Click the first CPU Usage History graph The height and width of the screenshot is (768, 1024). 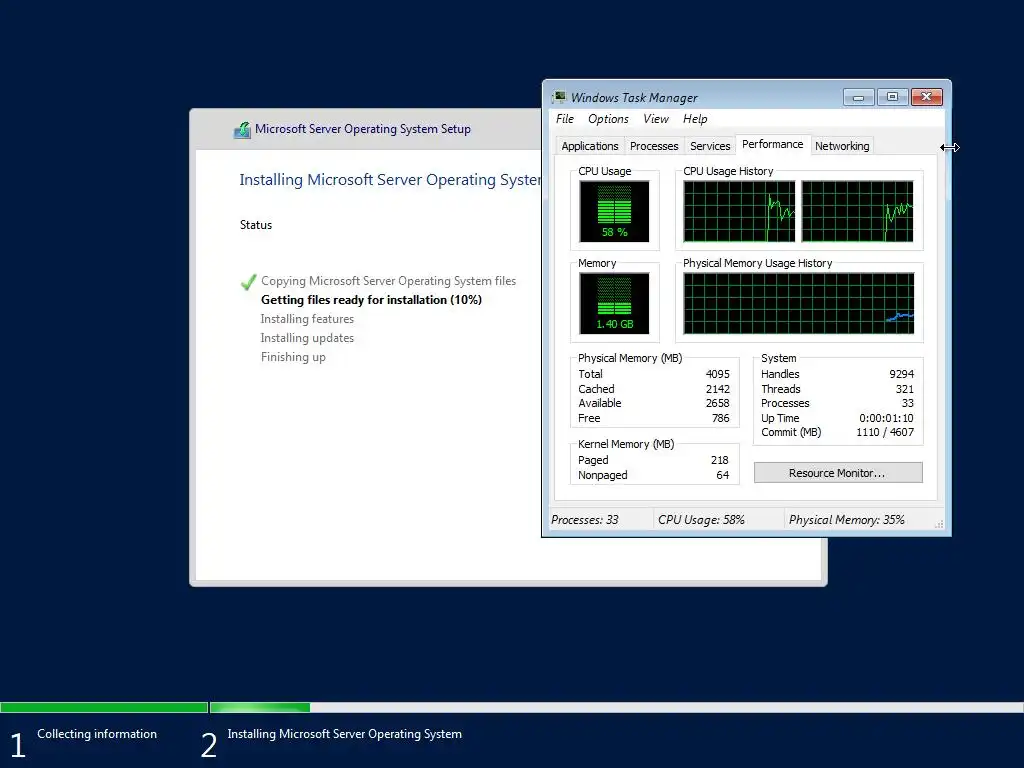[x=739, y=211]
